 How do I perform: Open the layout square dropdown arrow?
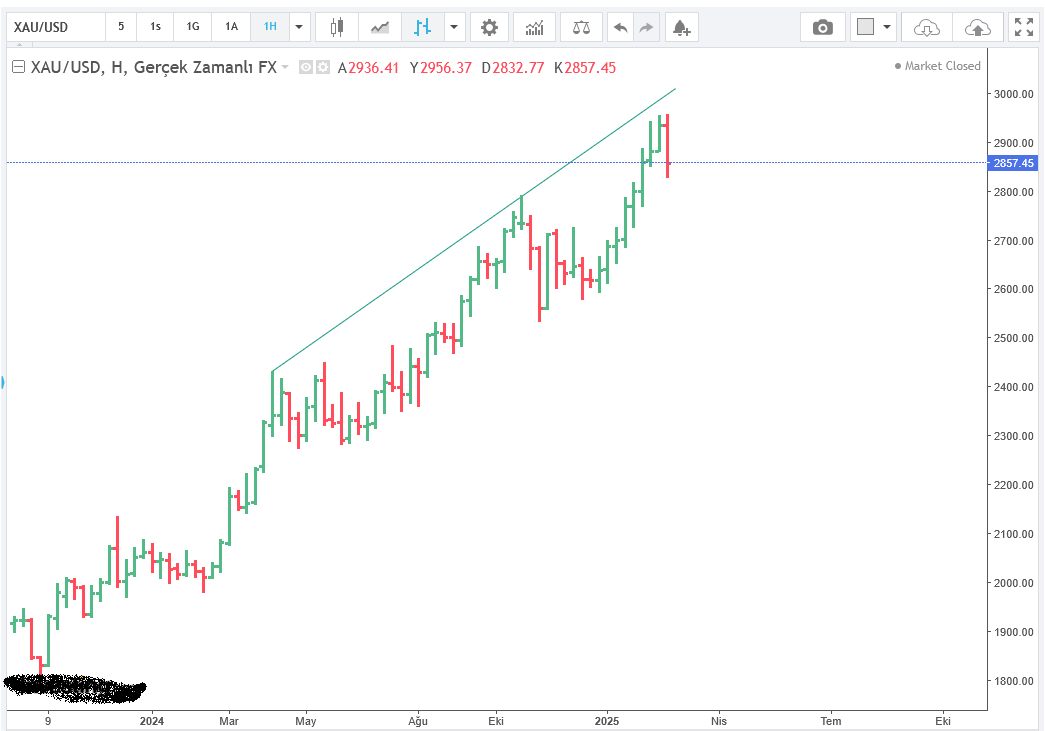885,27
